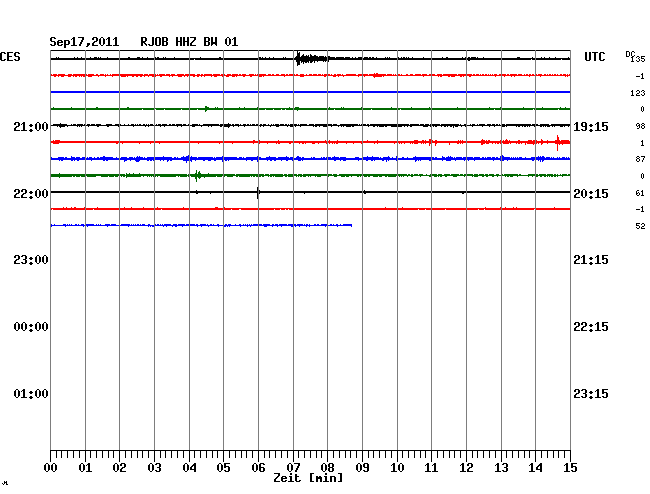
Task: Click the black spike at minute 06 on 22:00 trace
Action: [x=258, y=193]
